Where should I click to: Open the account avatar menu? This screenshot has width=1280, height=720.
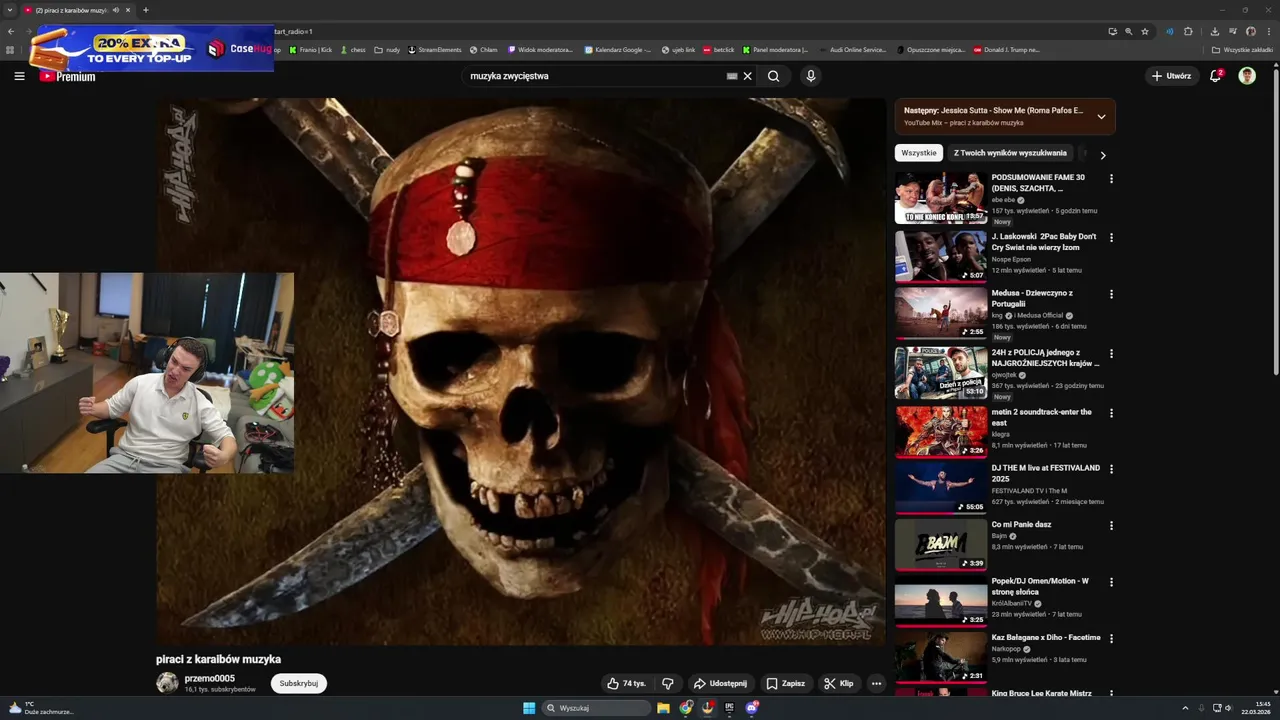click(1247, 76)
